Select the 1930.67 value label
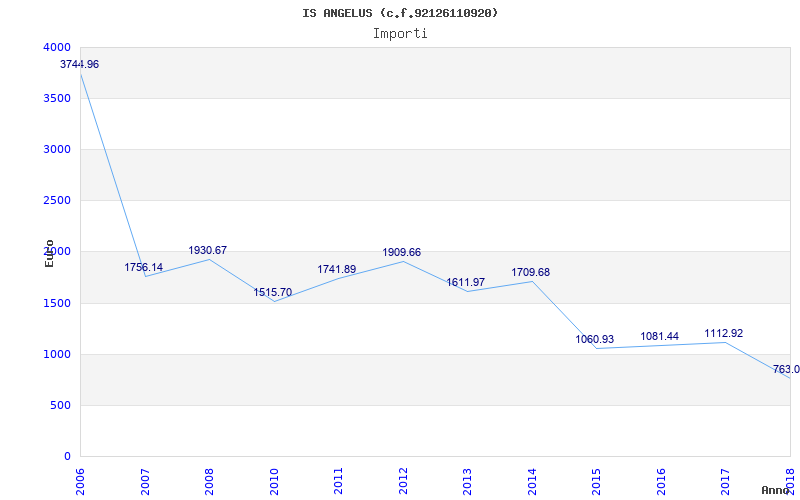This screenshot has height=500, width=800. [x=208, y=250]
